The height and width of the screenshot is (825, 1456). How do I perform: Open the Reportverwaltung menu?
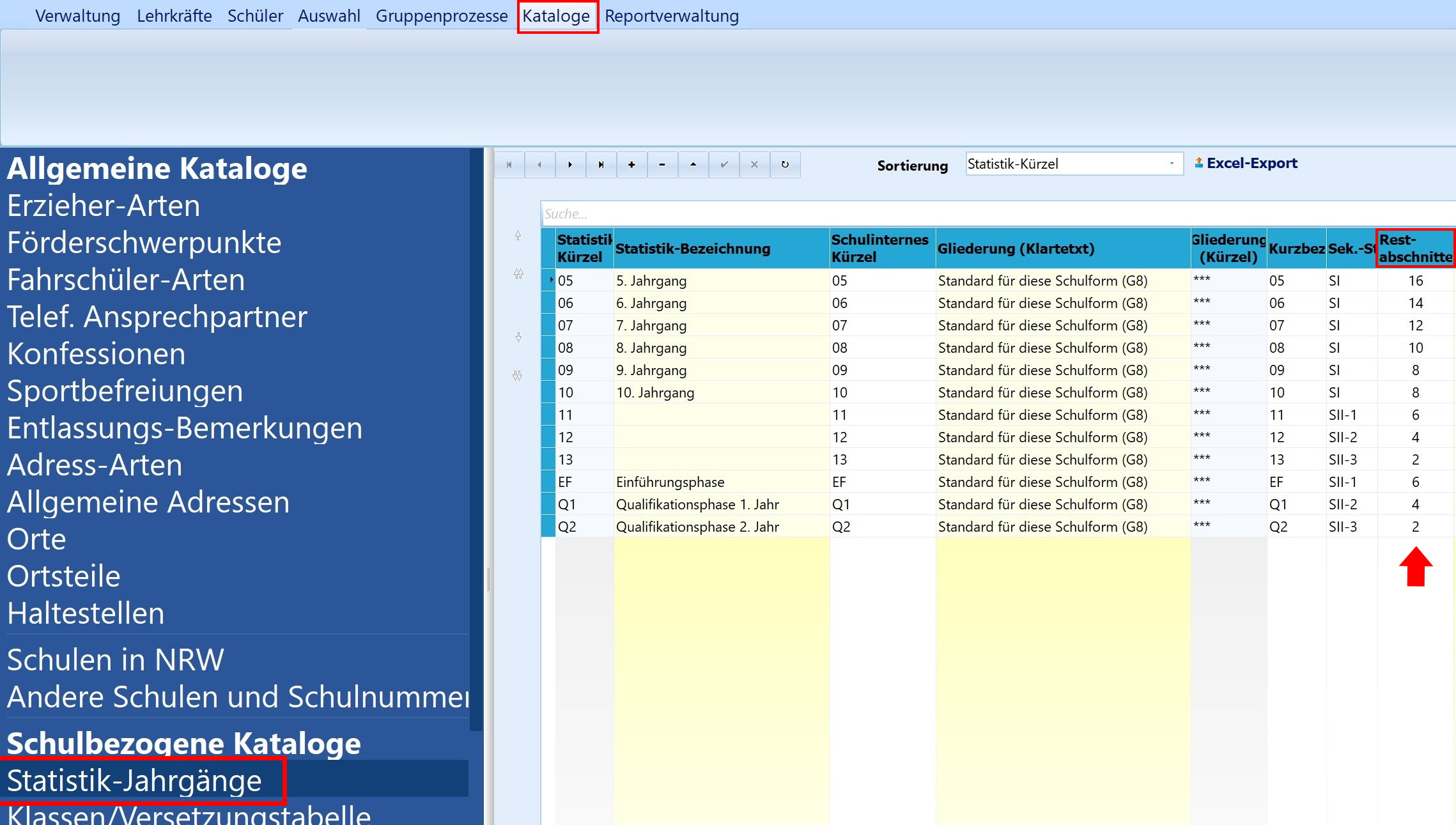pyautogui.click(x=672, y=16)
